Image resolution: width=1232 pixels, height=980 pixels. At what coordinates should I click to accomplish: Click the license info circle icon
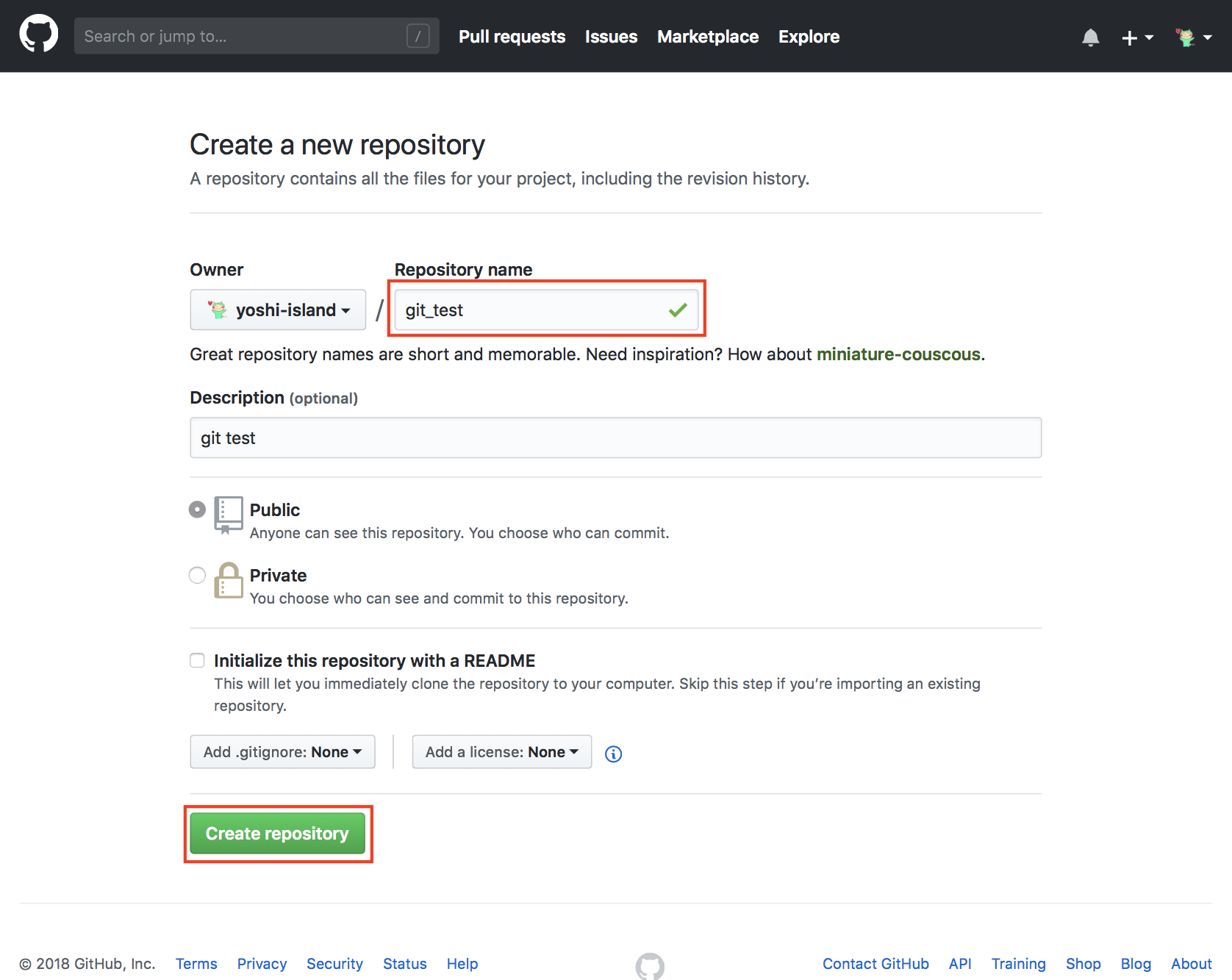613,754
